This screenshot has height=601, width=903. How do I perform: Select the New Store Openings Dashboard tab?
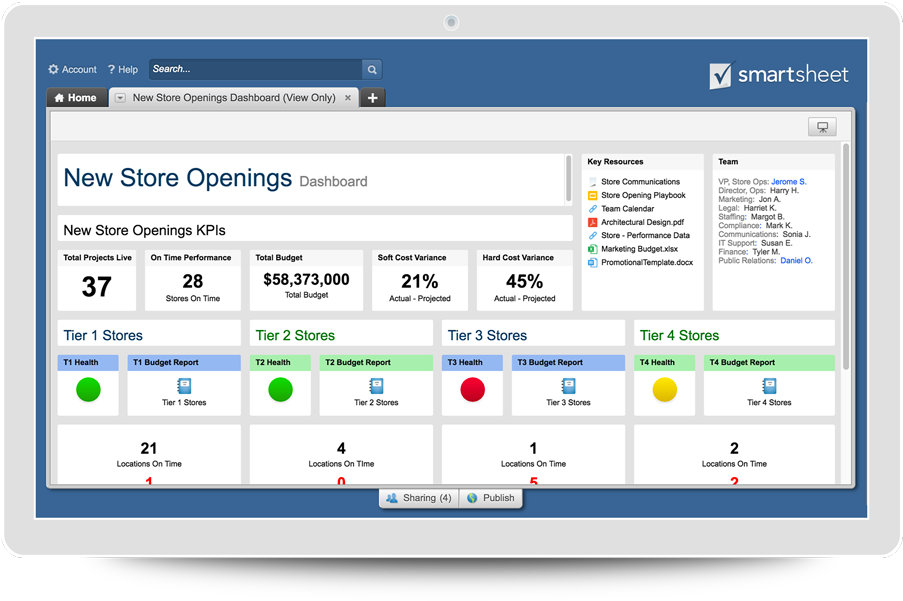tap(234, 98)
